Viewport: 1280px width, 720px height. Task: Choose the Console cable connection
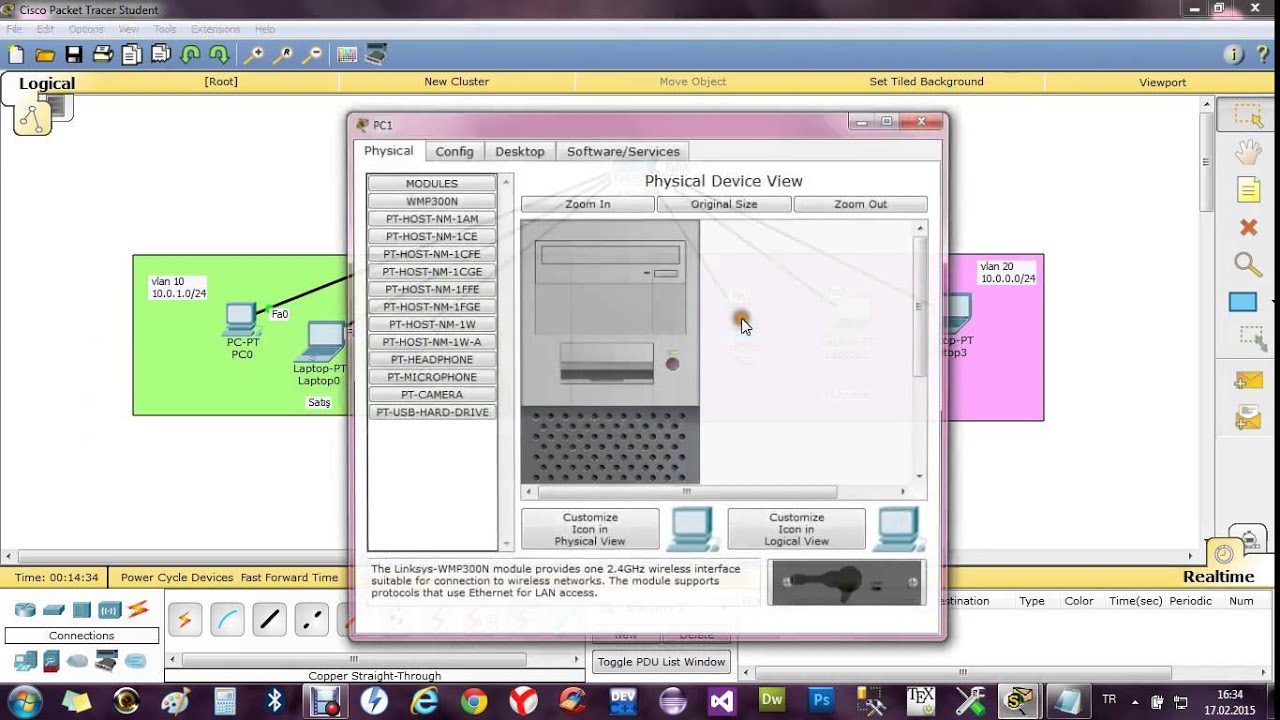[x=227, y=621]
